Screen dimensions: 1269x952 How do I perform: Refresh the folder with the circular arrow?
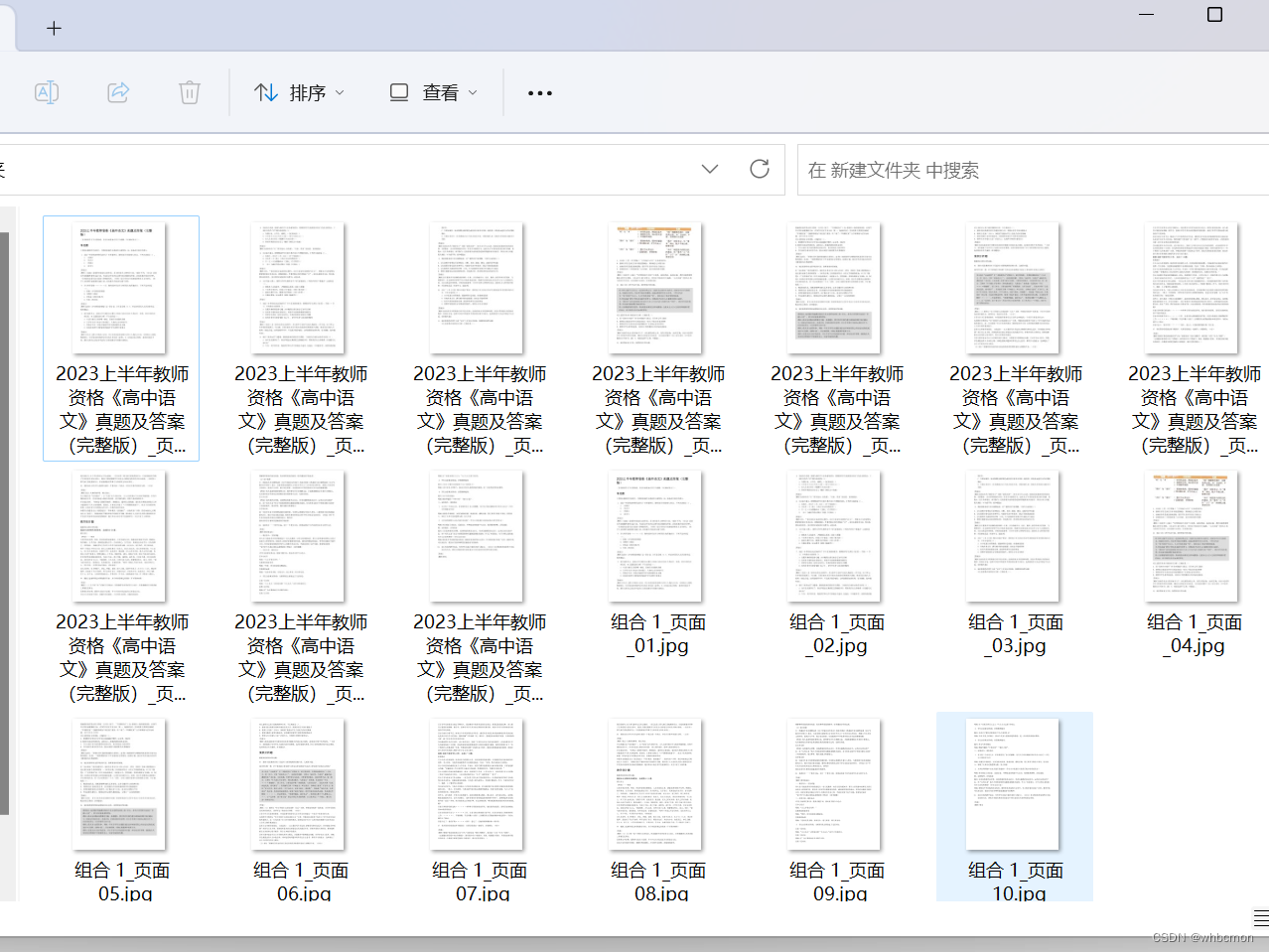click(760, 169)
